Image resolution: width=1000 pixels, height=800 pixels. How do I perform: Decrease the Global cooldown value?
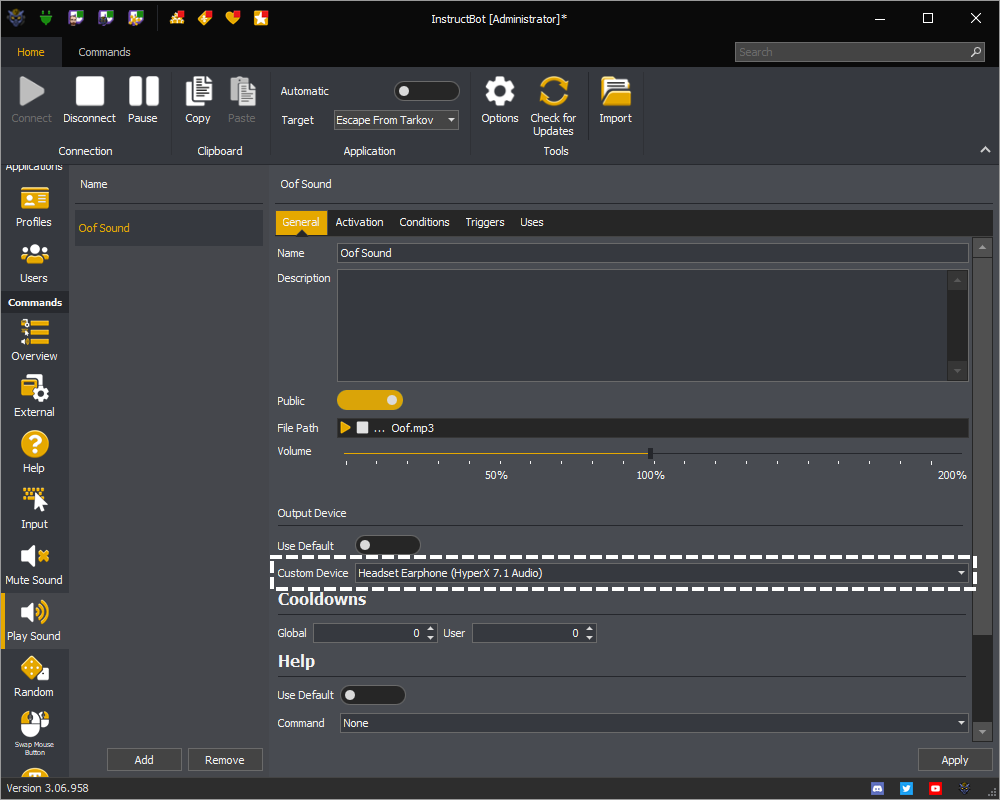click(431, 637)
